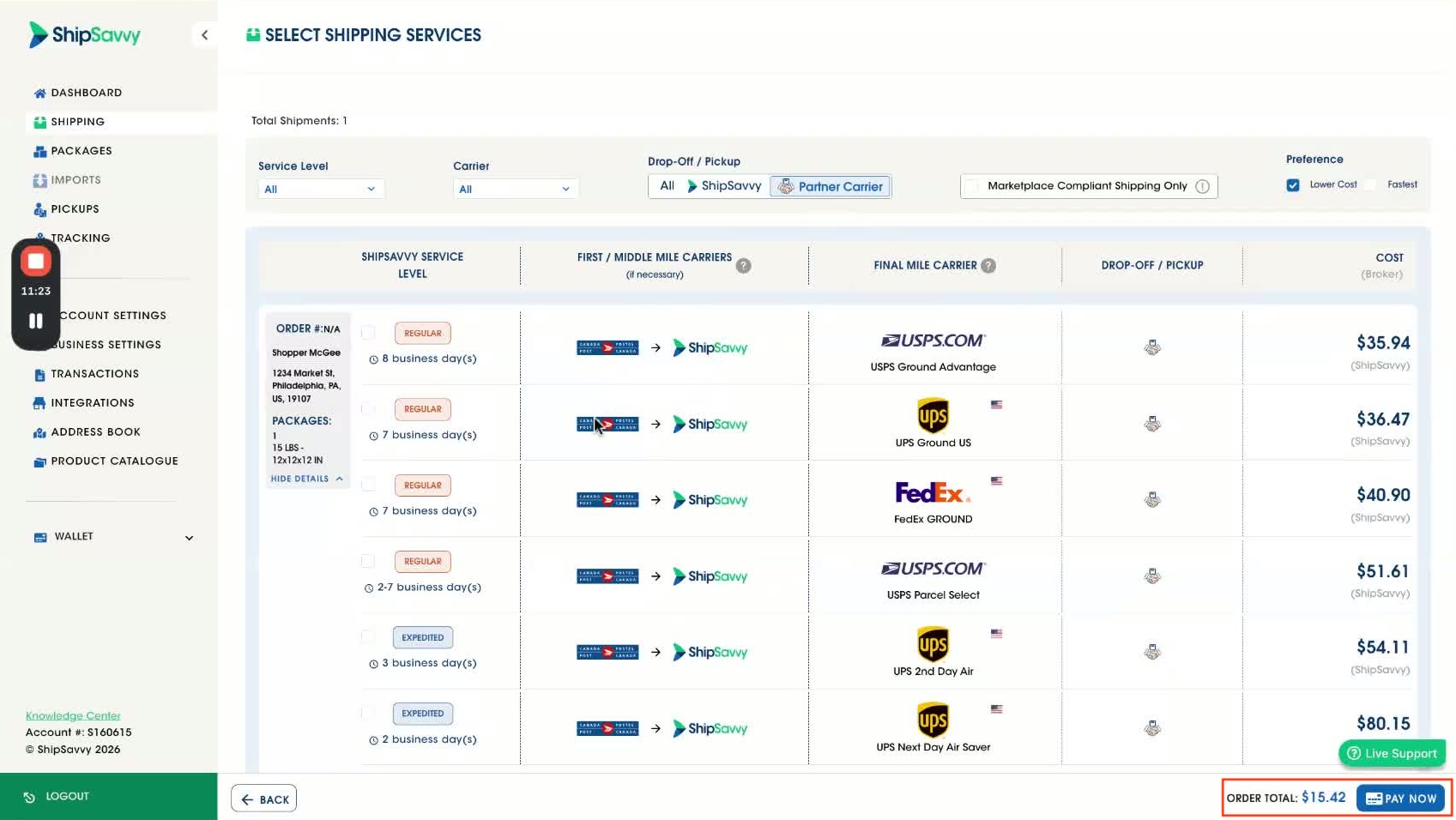Click the USPS Parcel Select logo
Screen dimensions: 1456x820
(933, 569)
